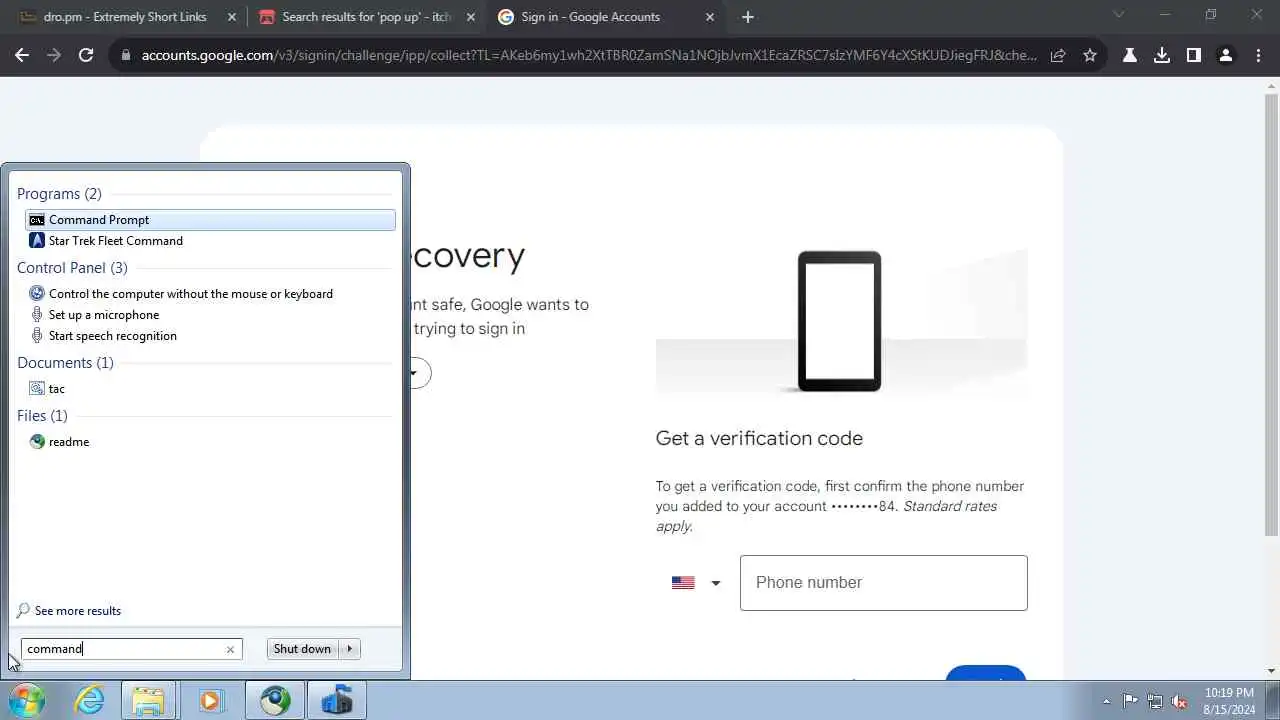
Task: Close the dro.pm tab
Action: pos(231,17)
